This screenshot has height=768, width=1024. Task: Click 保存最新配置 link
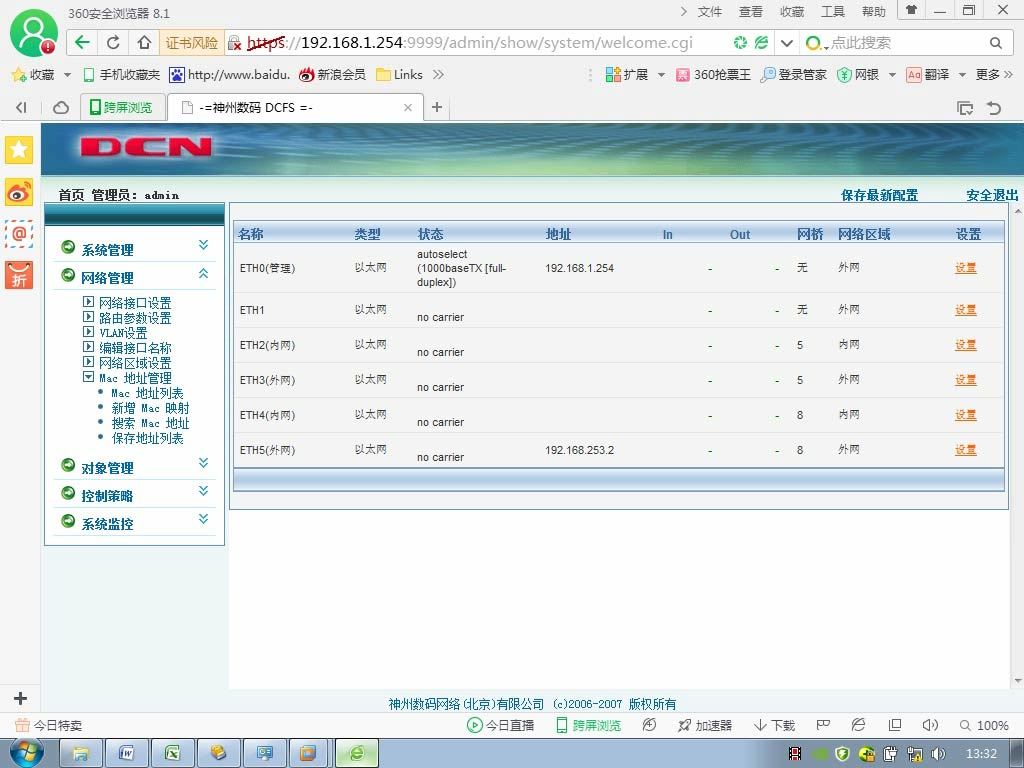click(x=879, y=195)
